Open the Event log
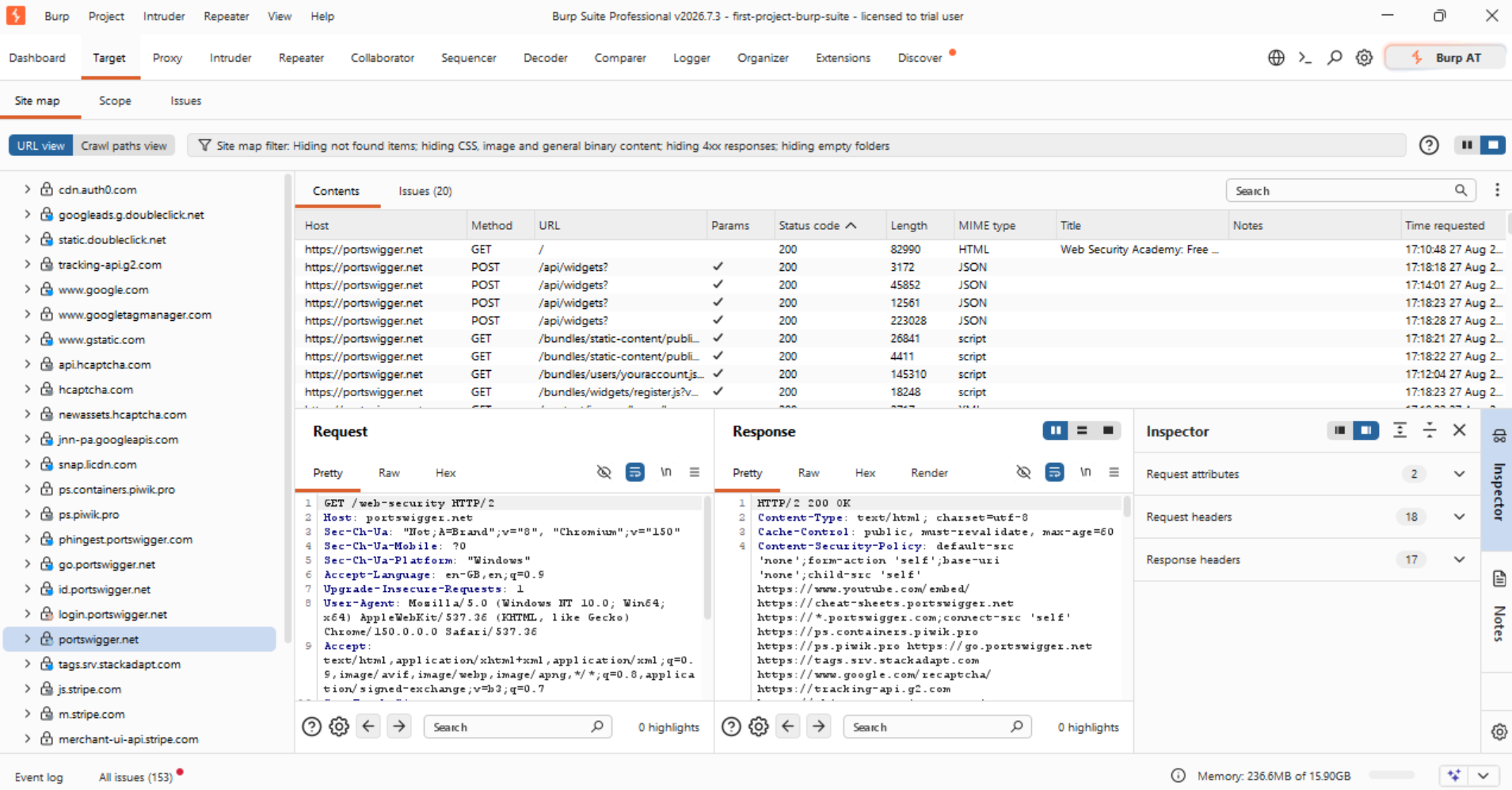The image size is (1512, 790). click(x=39, y=777)
